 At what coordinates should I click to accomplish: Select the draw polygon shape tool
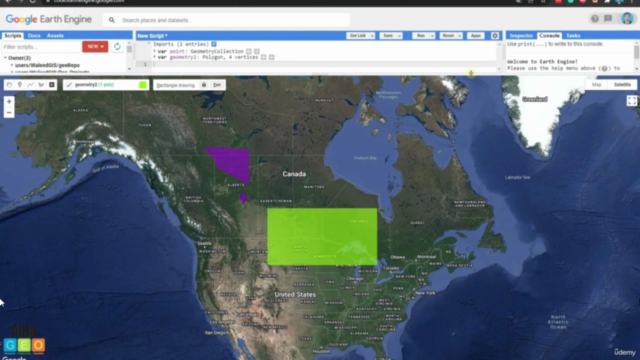(41, 85)
